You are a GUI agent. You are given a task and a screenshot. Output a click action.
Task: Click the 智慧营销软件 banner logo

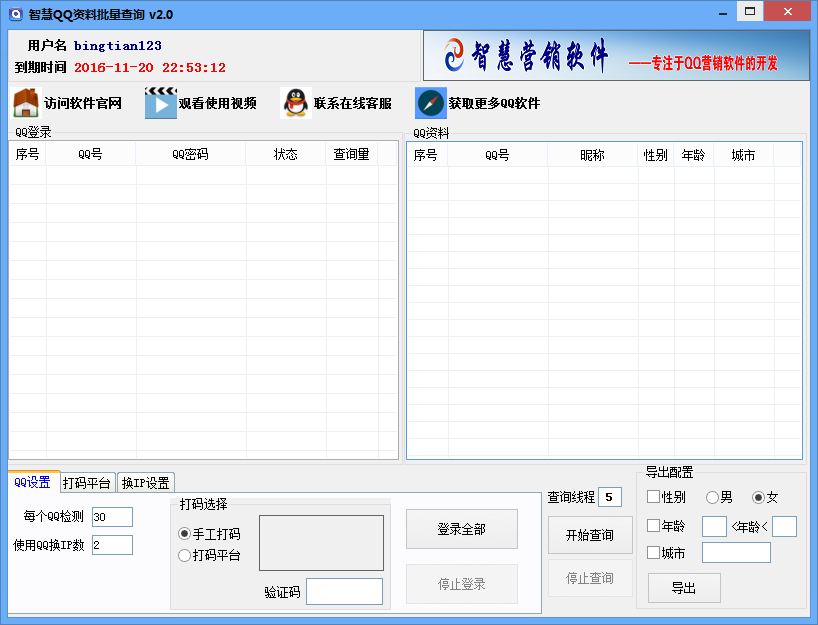tap(616, 56)
